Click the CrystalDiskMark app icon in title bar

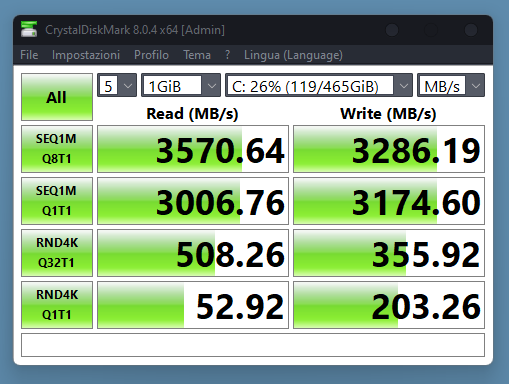click(29, 29)
